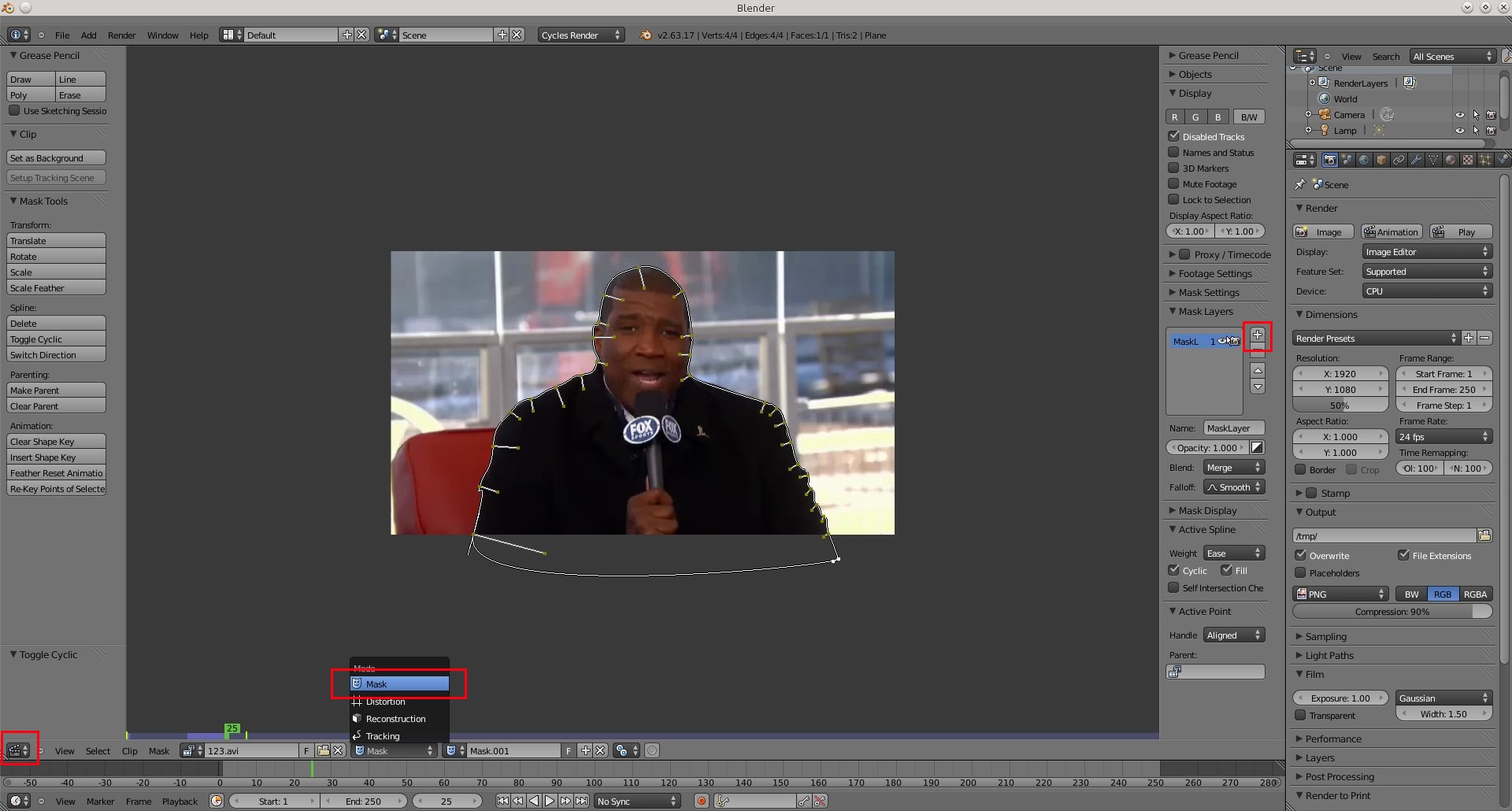Click the pin icon next to Scene
The height and width of the screenshot is (811, 1512).
1299,184
